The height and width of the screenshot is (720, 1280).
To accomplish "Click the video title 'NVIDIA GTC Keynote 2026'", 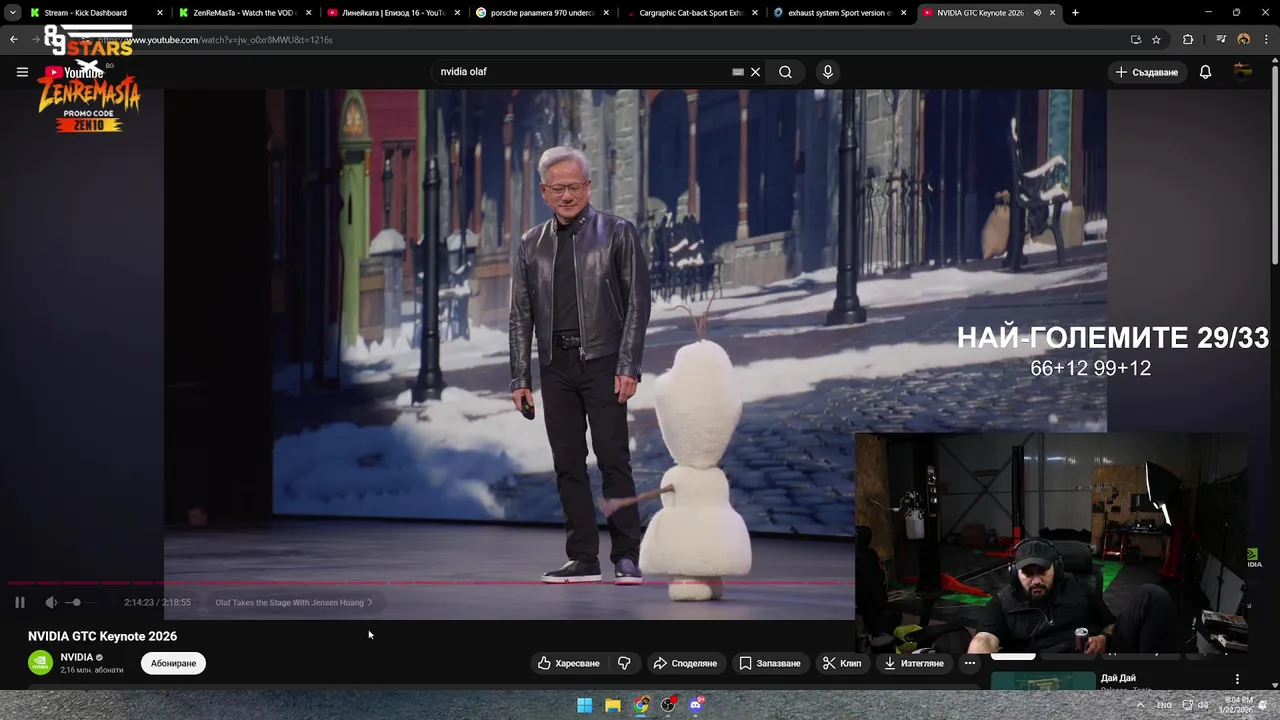I will 102,636.
